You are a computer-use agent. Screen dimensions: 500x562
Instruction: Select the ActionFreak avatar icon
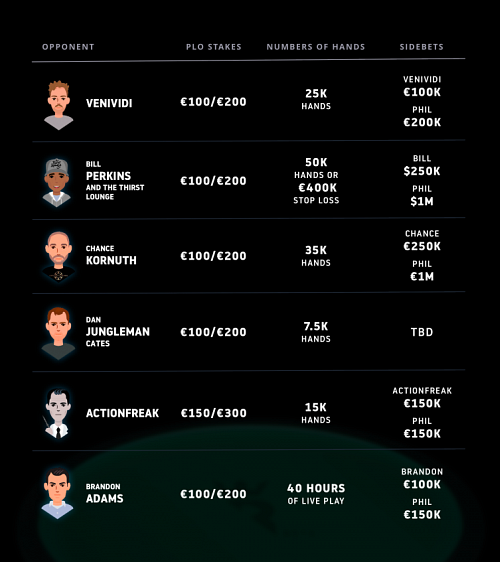pos(57,413)
